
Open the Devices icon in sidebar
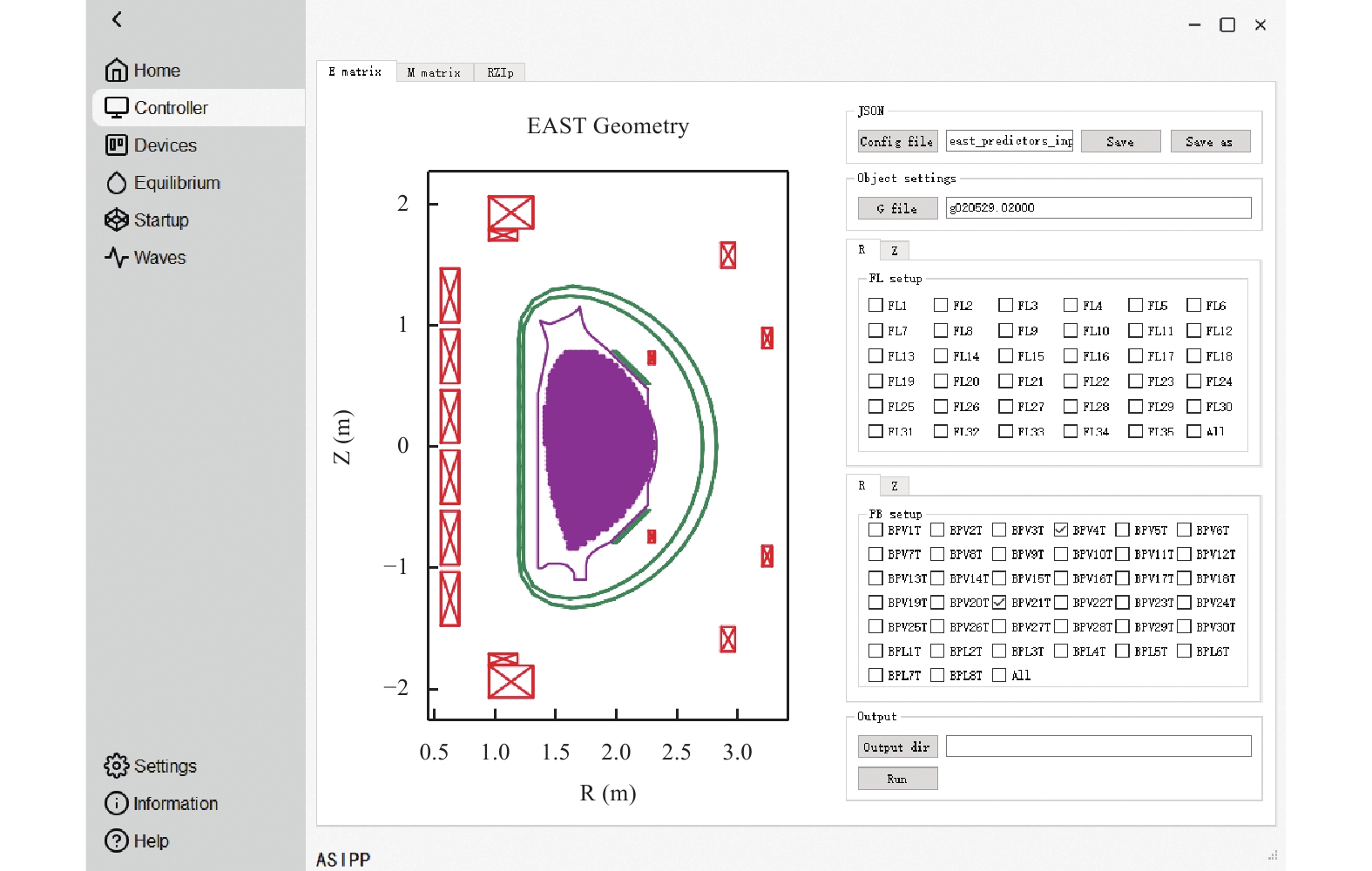point(116,145)
